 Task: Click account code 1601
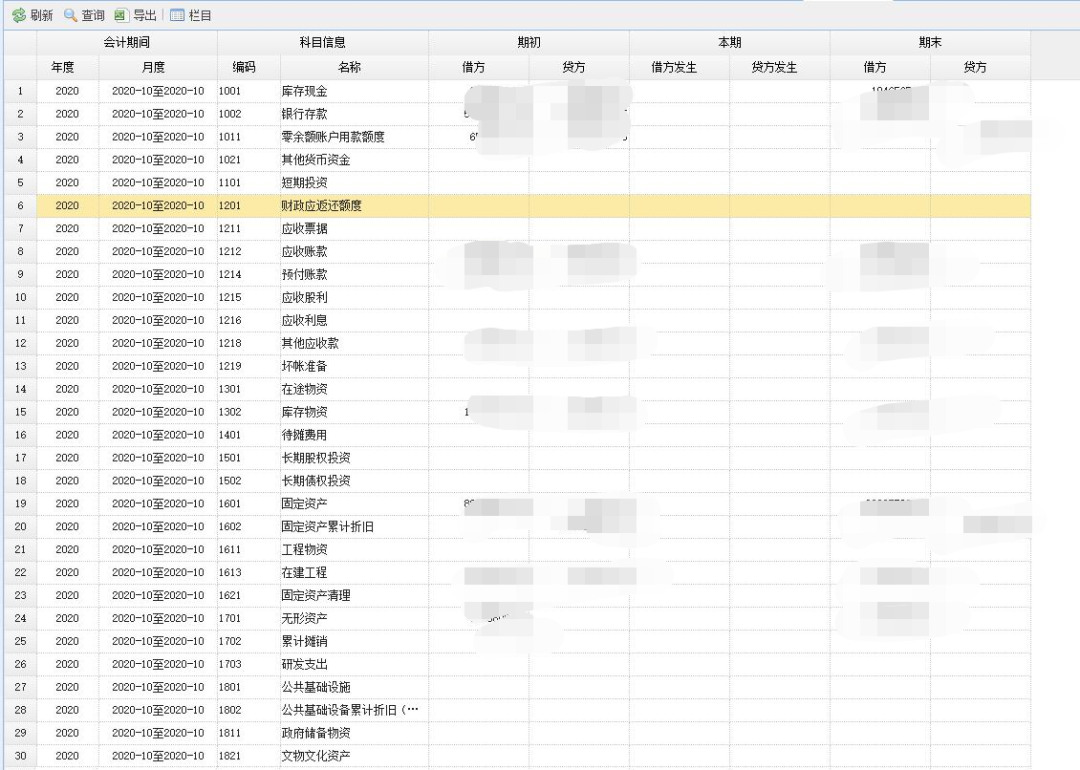230,503
